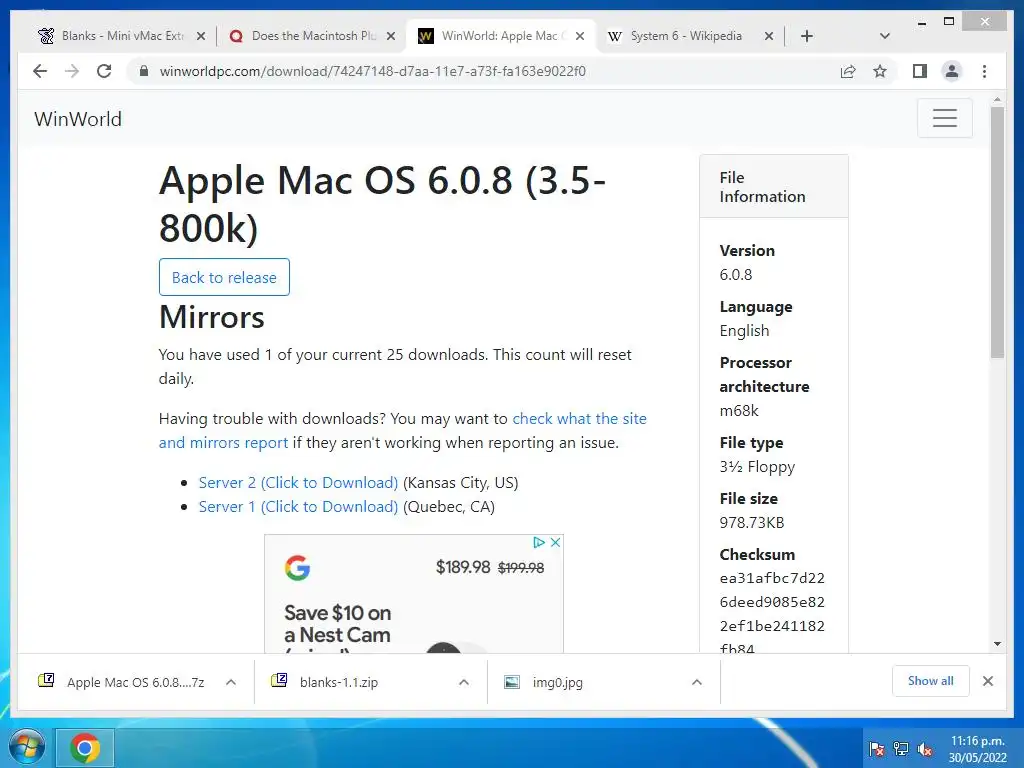Image resolution: width=1024 pixels, height=768 pixels.
Task: Click the muted volume tray icon
Action: click(x=925, y=748)
